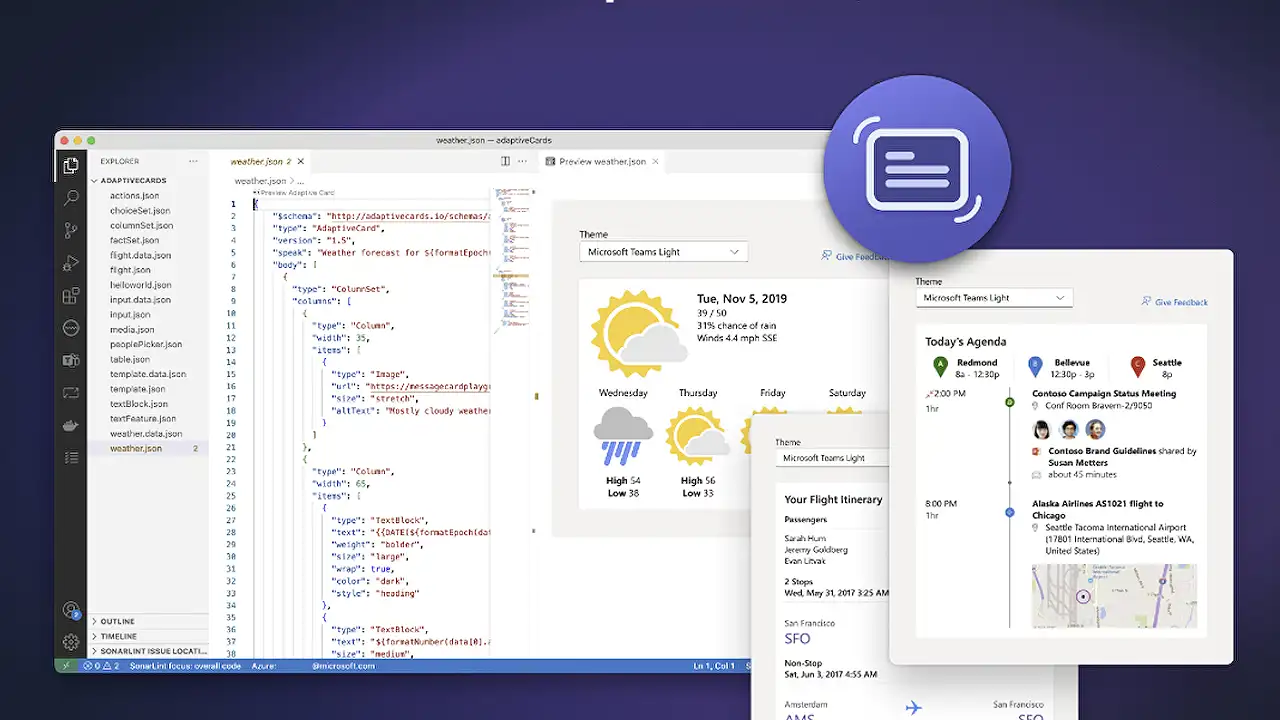The image size is (1280, 720).
Task: Open helloworld.json in the Explorer
Action: pos(140,285)
